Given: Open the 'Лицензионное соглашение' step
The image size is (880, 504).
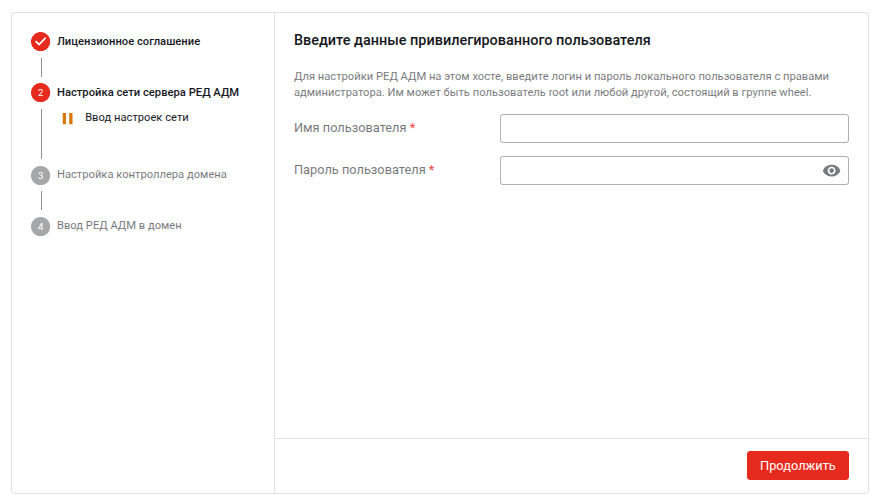Looking at the screenshot, I should coord(128,42).
